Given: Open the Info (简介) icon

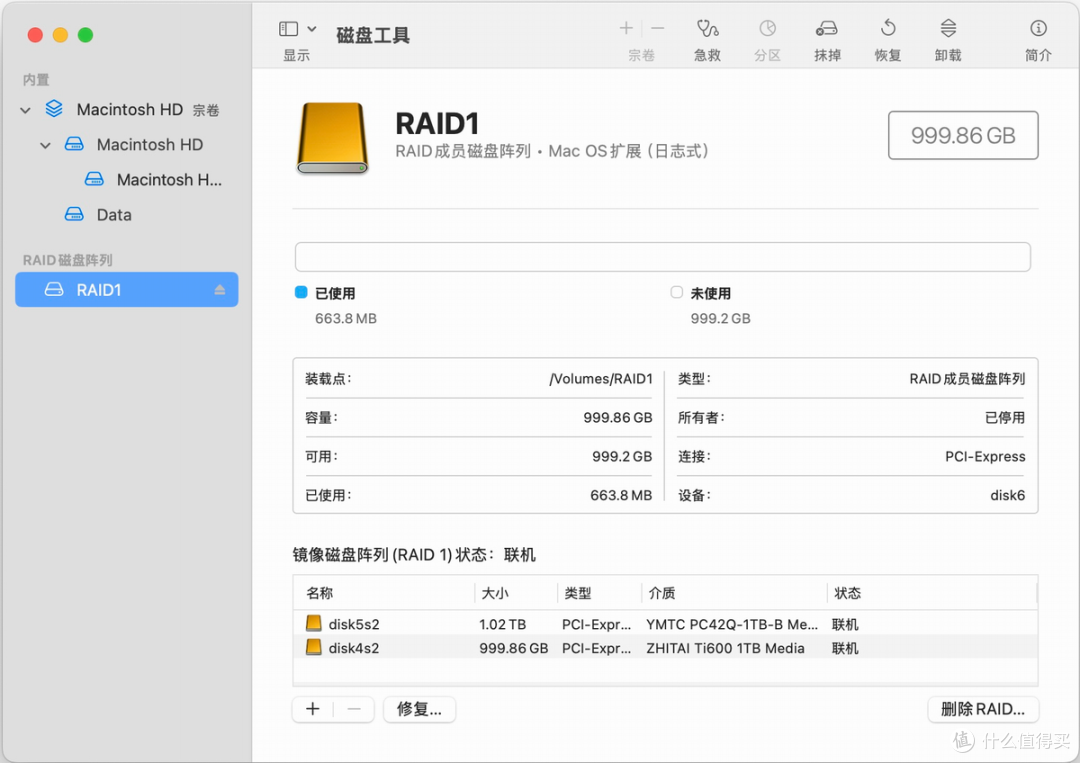Looking at the screenshot, I should 1038,28.
